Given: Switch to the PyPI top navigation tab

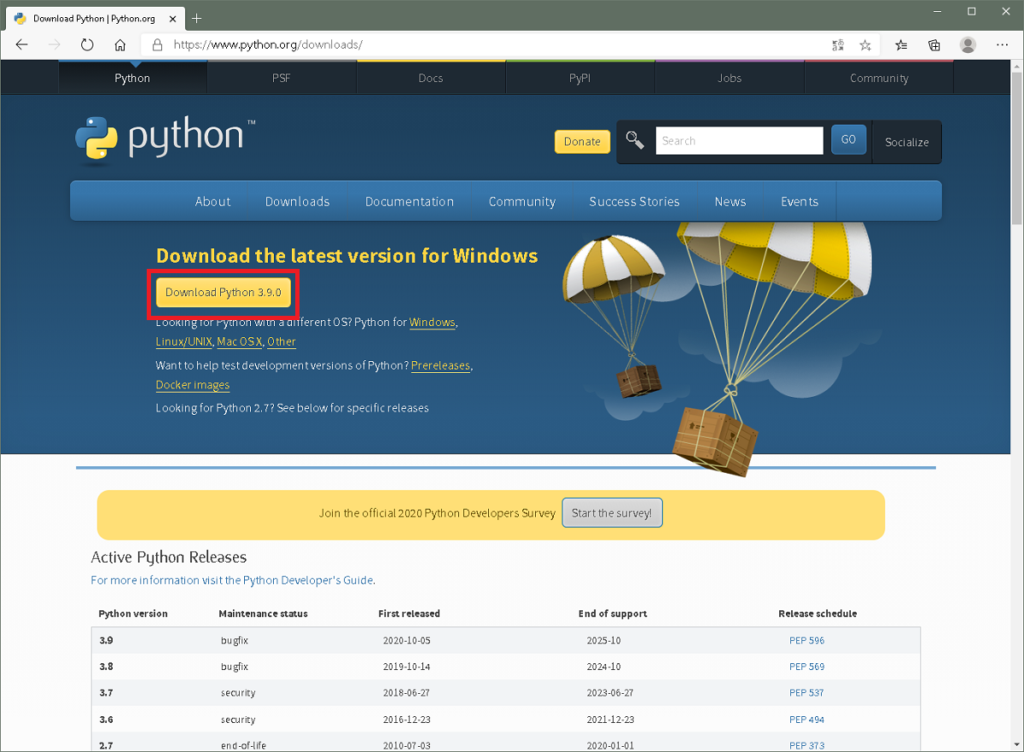Looking at the screenshot, I should [580, 78].
